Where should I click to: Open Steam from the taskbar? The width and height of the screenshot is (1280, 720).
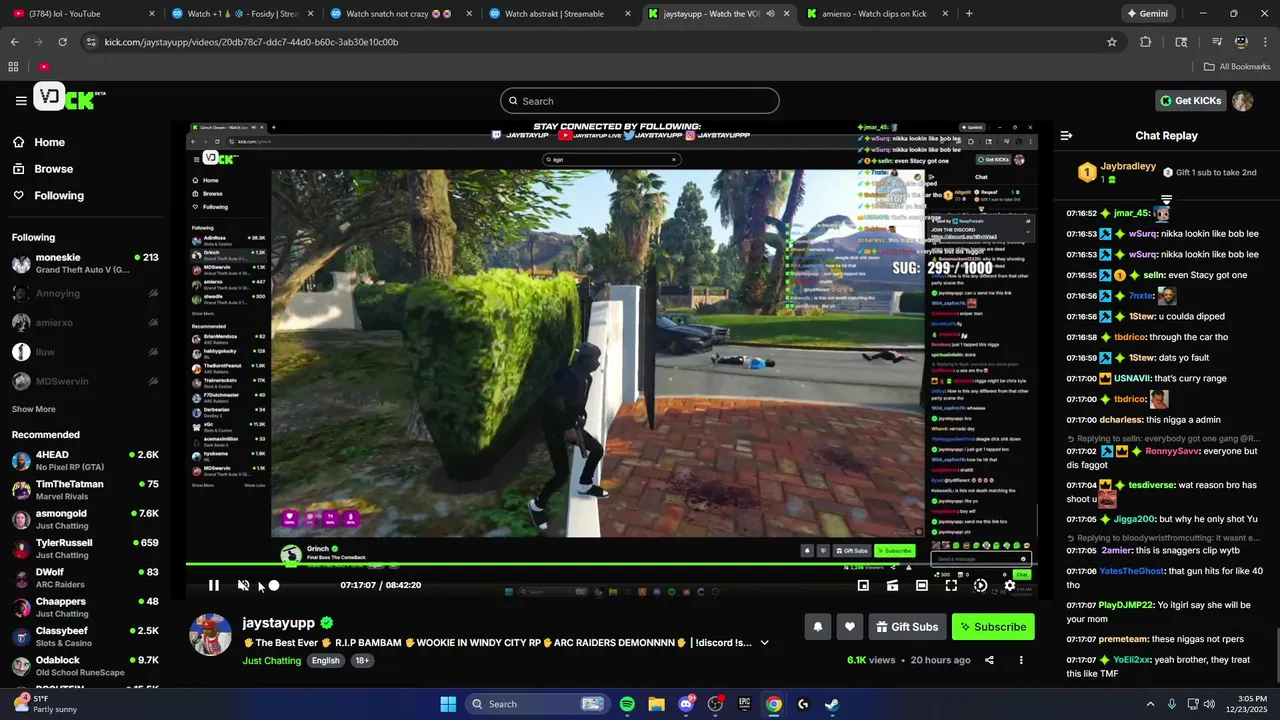point(832,704)
